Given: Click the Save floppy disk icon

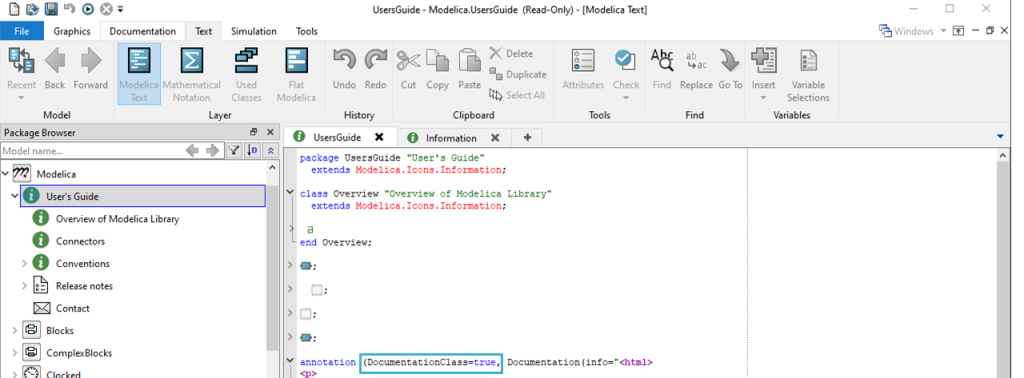Looking at the screenshot, I should [x=51, y=9].
